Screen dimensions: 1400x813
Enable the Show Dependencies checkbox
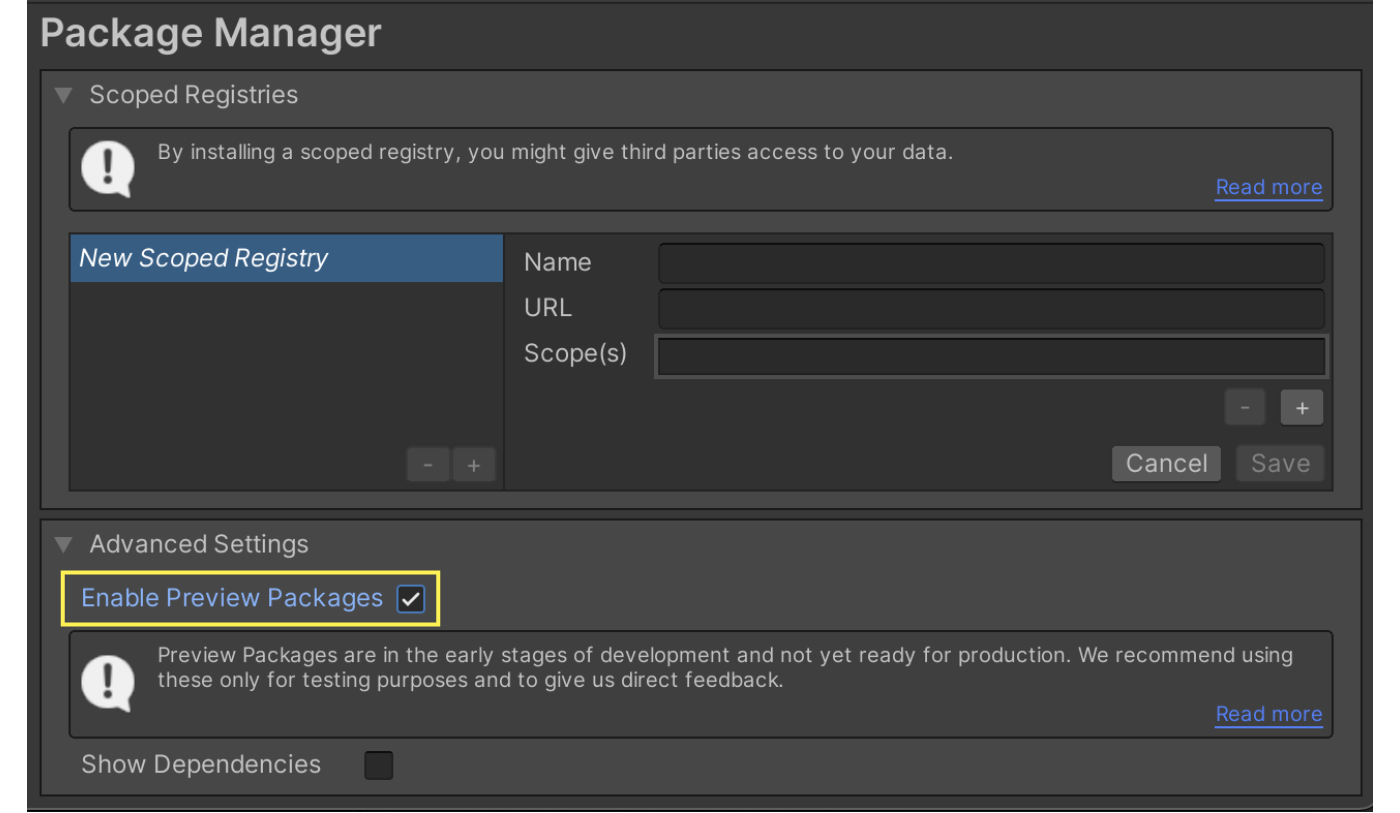coord(378,764)
